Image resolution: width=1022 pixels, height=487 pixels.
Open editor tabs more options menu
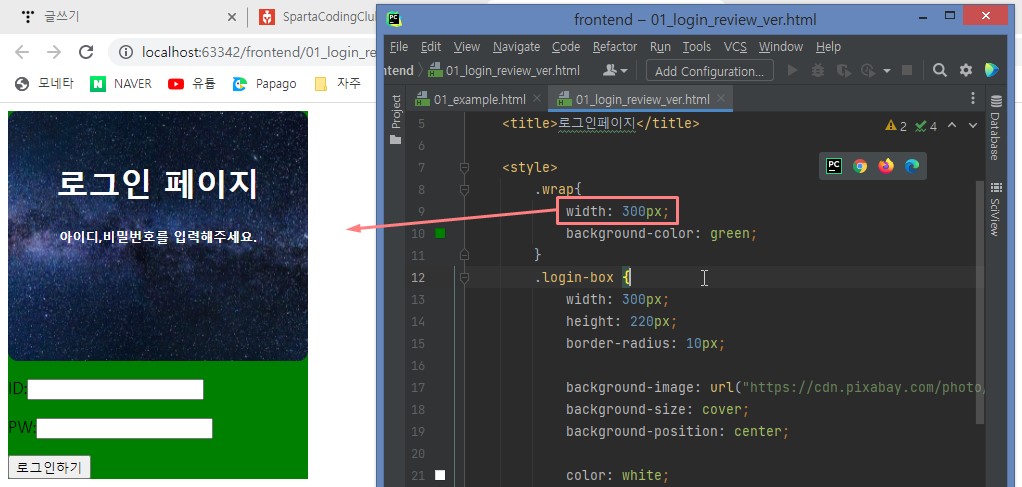pyautogui.click(x=972, y=98)
